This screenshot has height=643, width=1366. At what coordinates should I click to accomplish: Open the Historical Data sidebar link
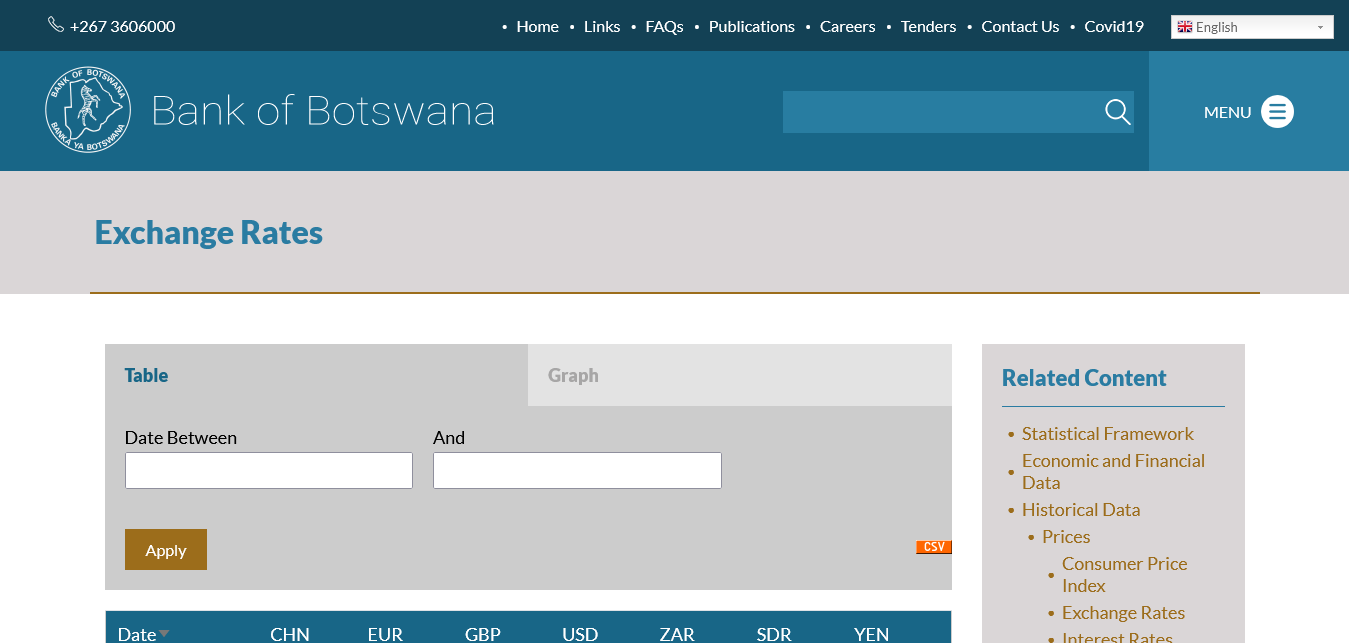point(1080,510)
